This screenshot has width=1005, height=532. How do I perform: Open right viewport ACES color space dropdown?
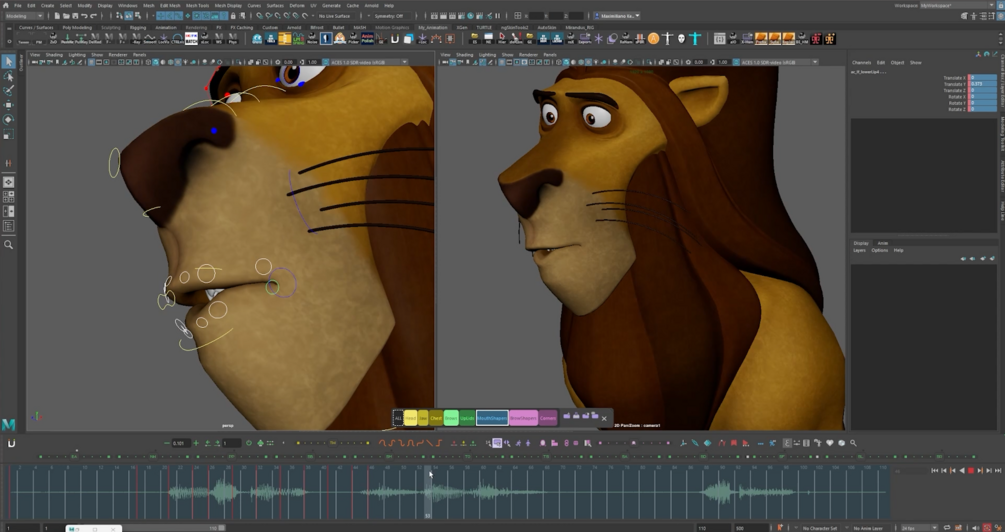click(x=779, y=62)
